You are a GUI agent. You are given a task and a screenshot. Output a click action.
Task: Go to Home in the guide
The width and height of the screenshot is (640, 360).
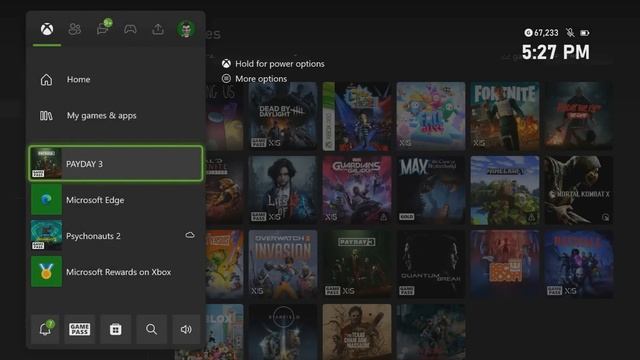(116, 80)
